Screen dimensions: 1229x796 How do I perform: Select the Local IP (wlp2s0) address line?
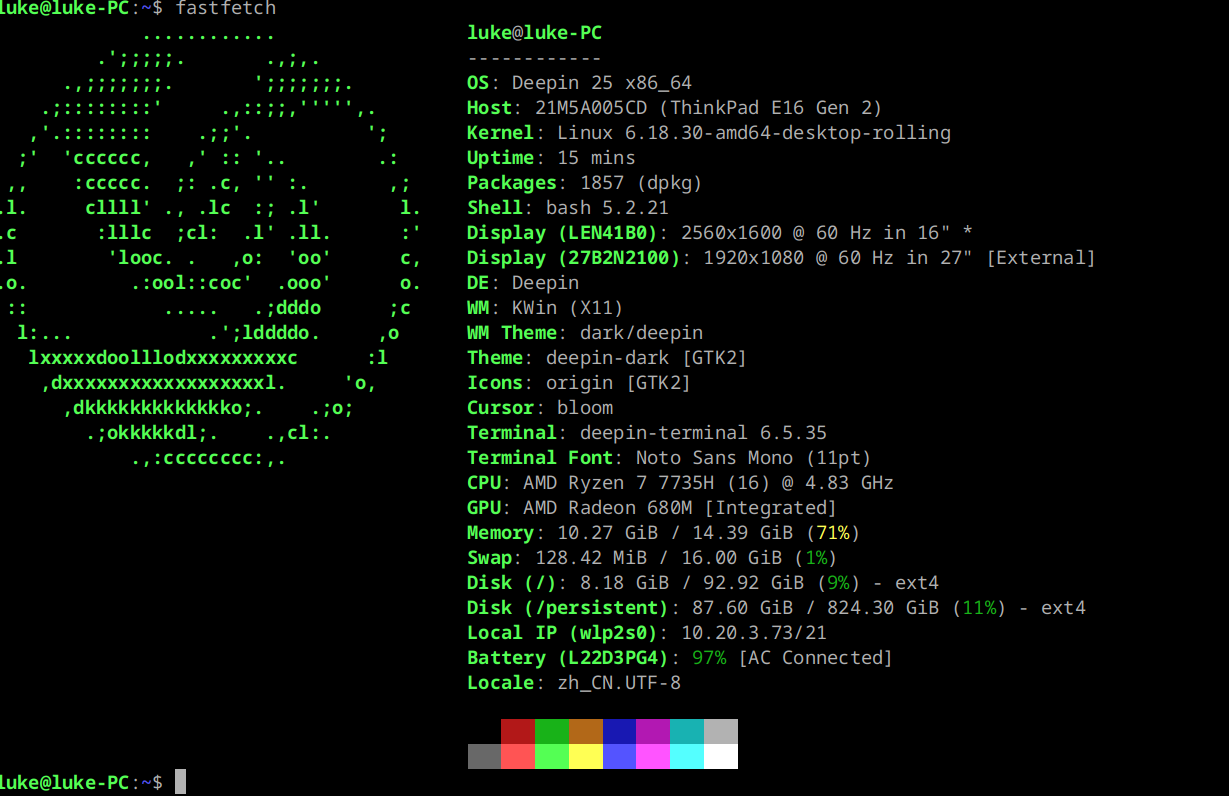[x=647, y=633]
